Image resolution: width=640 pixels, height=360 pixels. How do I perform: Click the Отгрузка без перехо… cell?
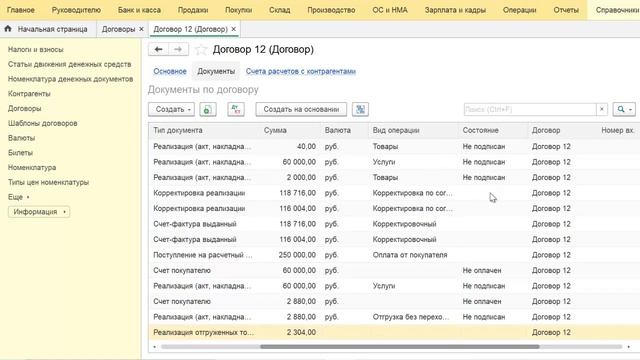click(x=411, y=317)
